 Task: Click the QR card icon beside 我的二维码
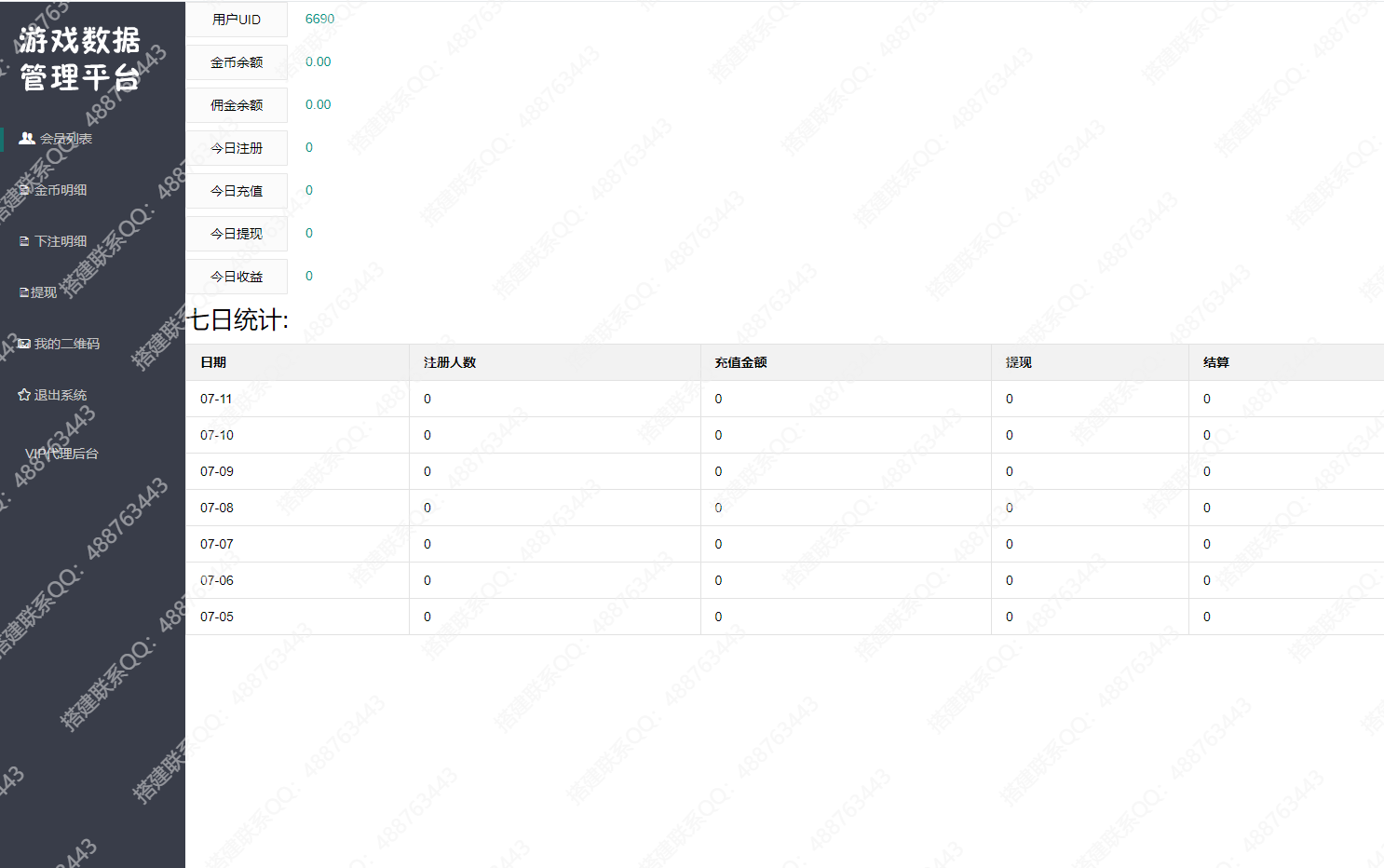tap(24, 344)
